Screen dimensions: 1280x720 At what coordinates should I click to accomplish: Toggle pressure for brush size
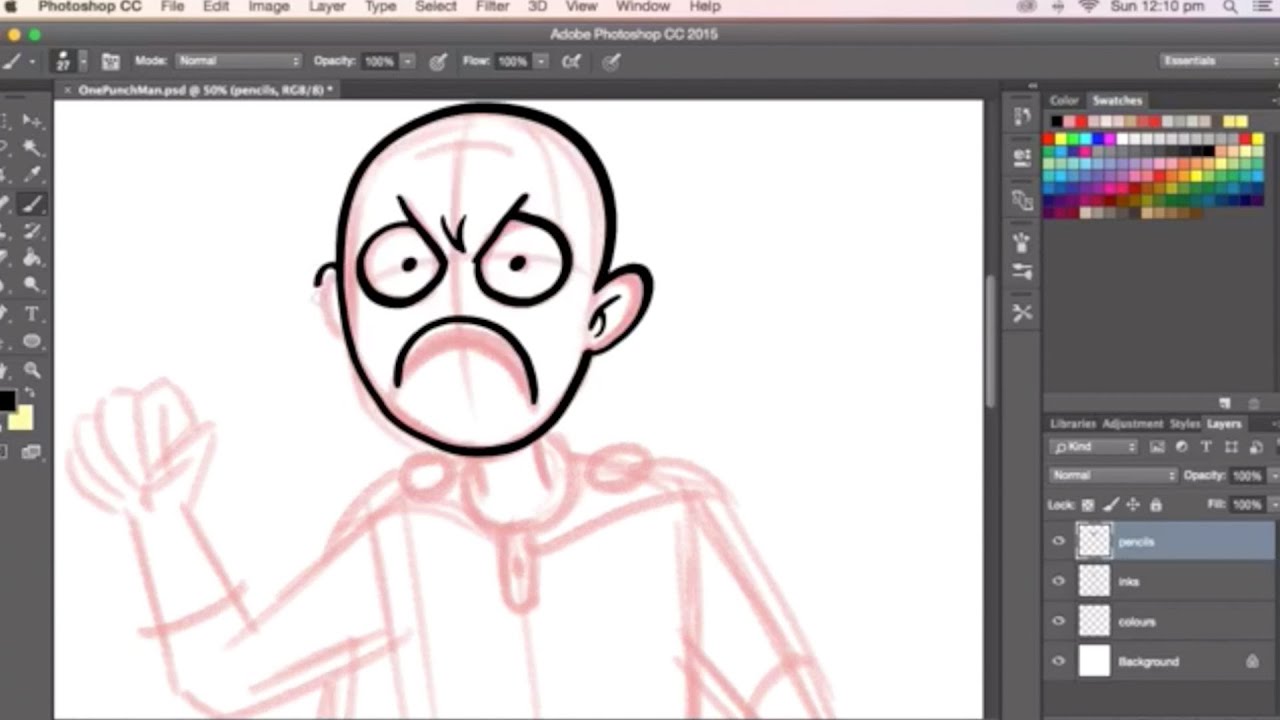point(611,62)
